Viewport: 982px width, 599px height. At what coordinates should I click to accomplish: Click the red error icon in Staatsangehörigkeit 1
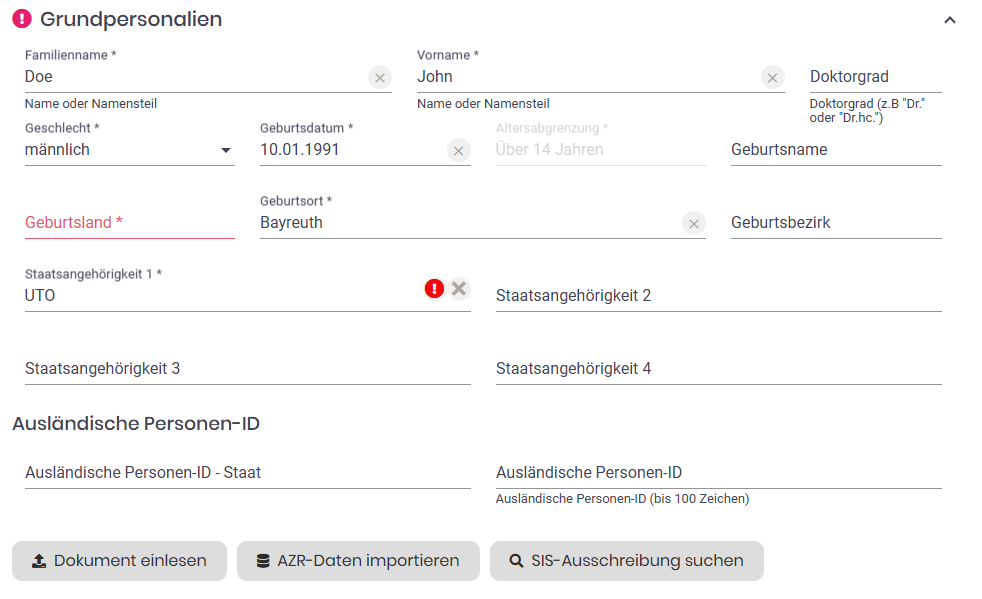coord(434,289)
